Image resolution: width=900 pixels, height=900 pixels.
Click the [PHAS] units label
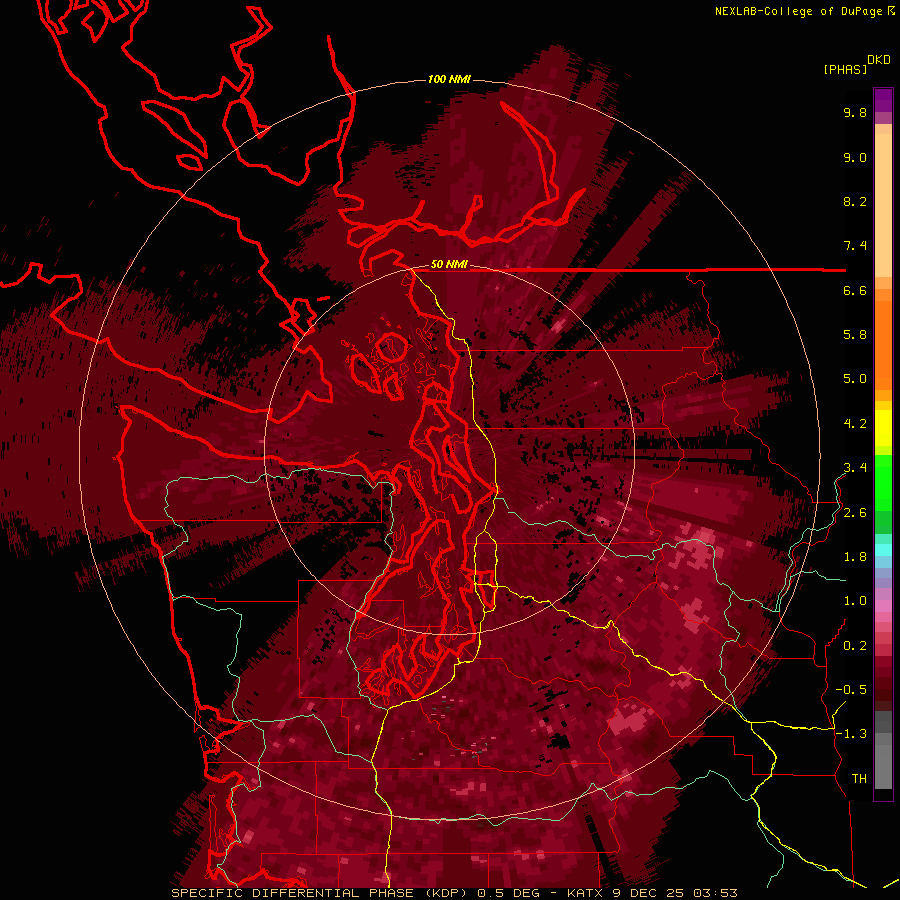(845, 69)
